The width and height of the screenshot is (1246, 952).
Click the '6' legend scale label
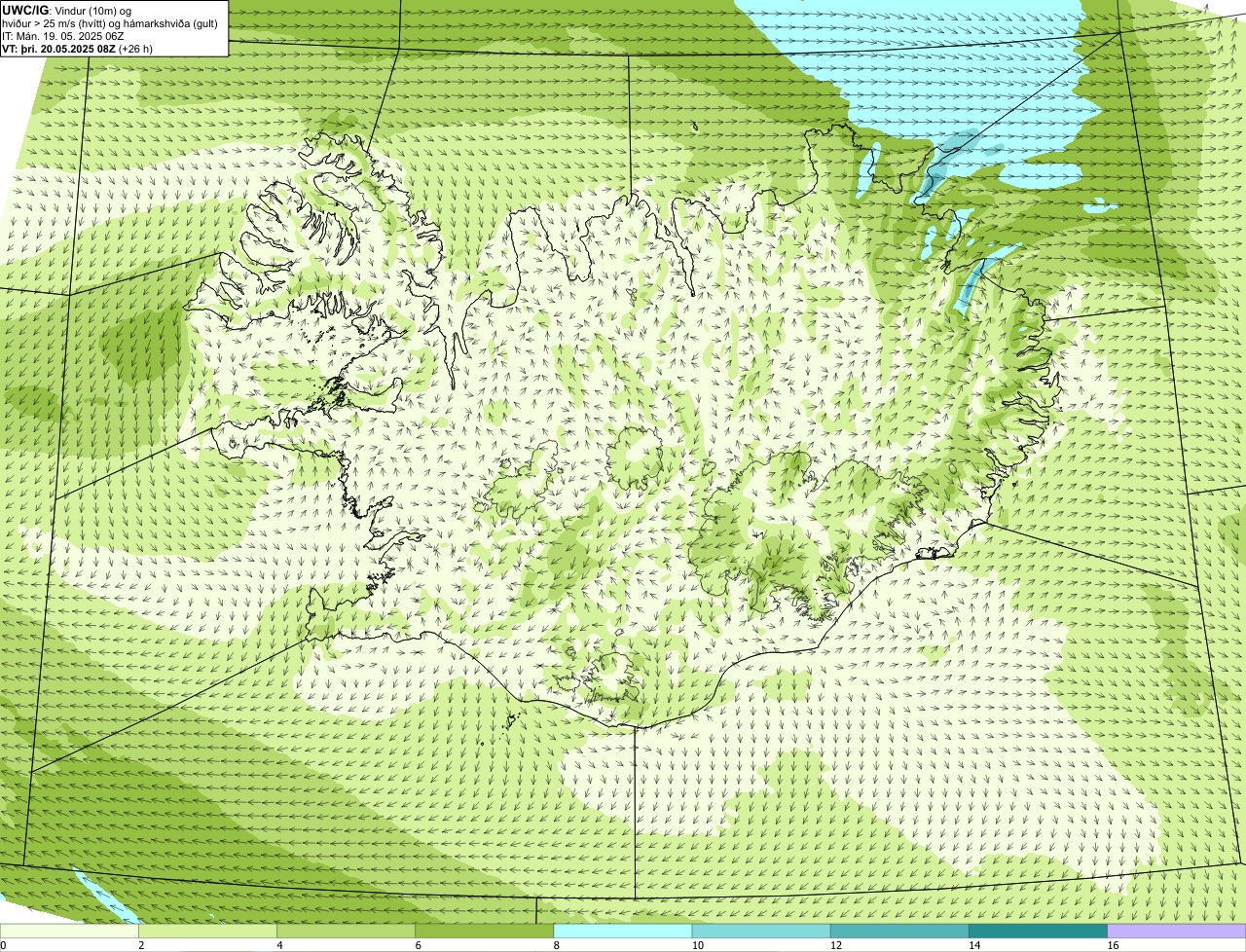point(418,945)
